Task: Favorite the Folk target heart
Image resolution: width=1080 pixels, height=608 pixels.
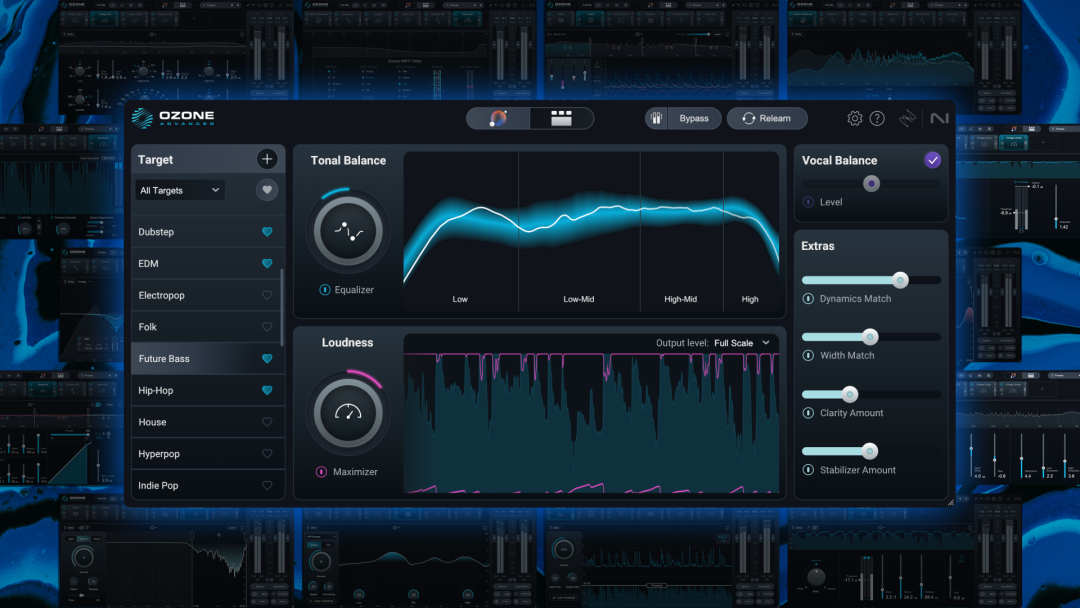Action: (267, 327)
